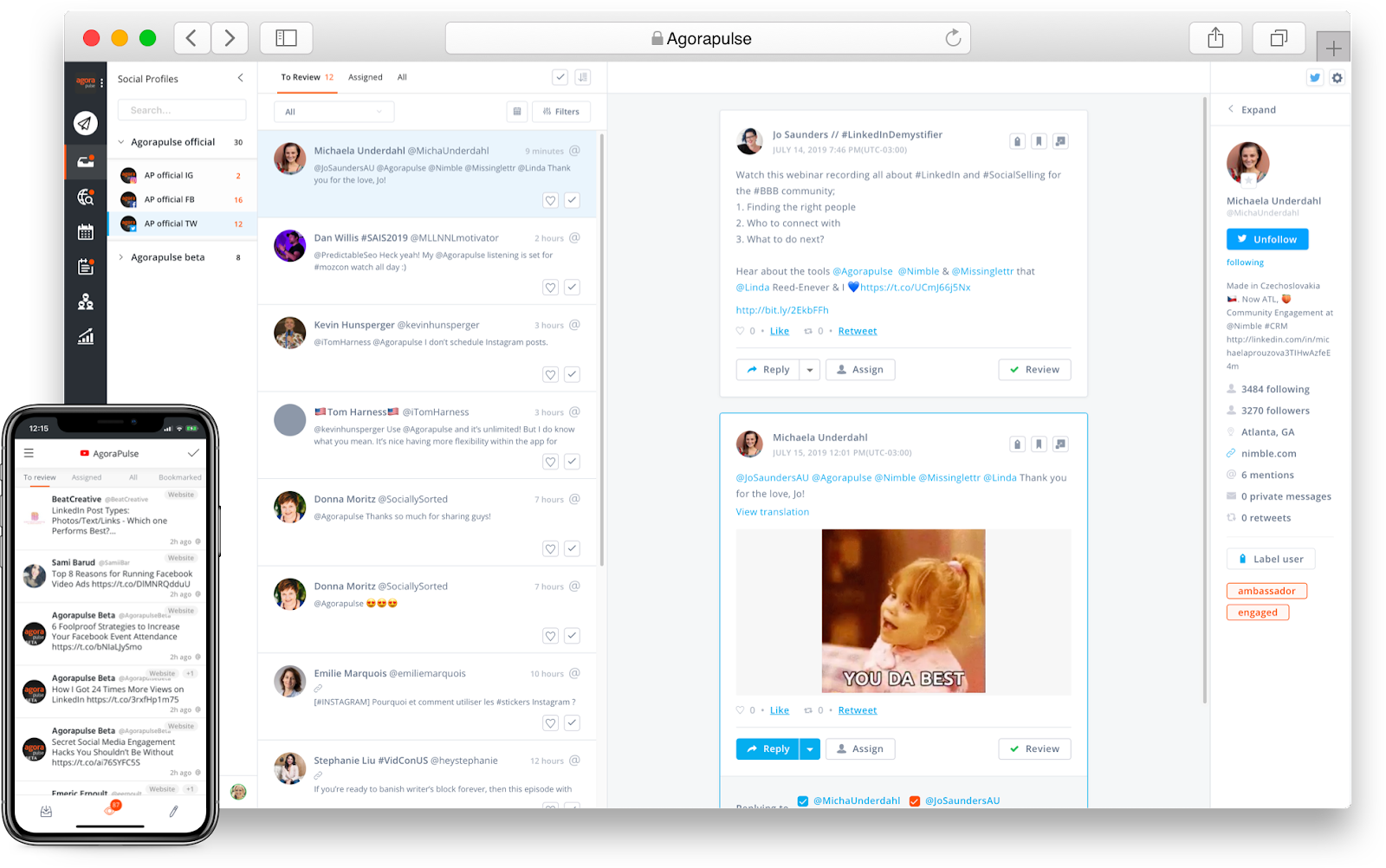Screen dimensions: 1386x868
Task: Open the http://bit.ly/2EkbFFh link
Action: [x=781, y=309]
